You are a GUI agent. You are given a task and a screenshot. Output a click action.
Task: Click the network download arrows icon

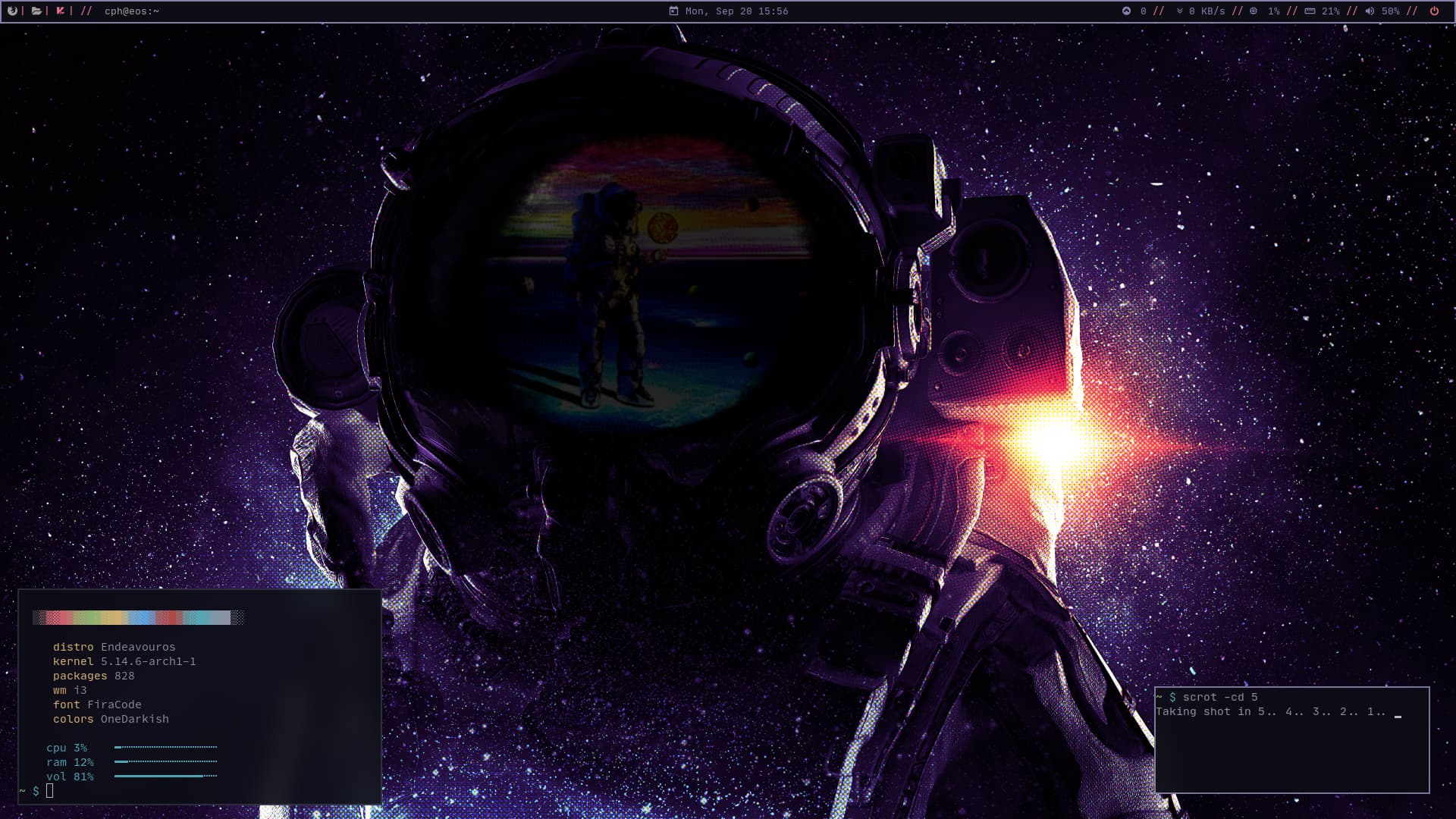1180,11
